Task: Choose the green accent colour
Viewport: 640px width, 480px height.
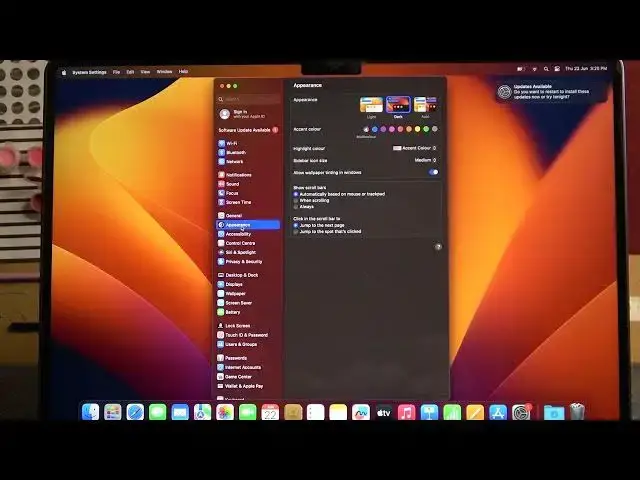Action: coord(426,129)
